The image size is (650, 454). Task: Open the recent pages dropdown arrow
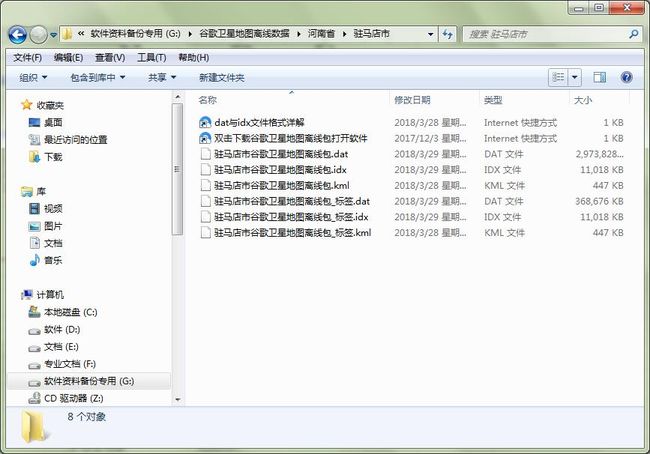[53, 35]
